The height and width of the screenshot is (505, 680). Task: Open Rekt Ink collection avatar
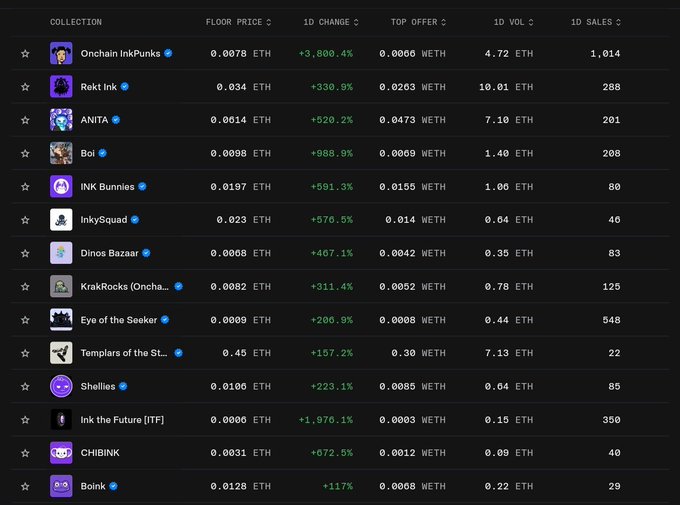[x=61, y=87]
